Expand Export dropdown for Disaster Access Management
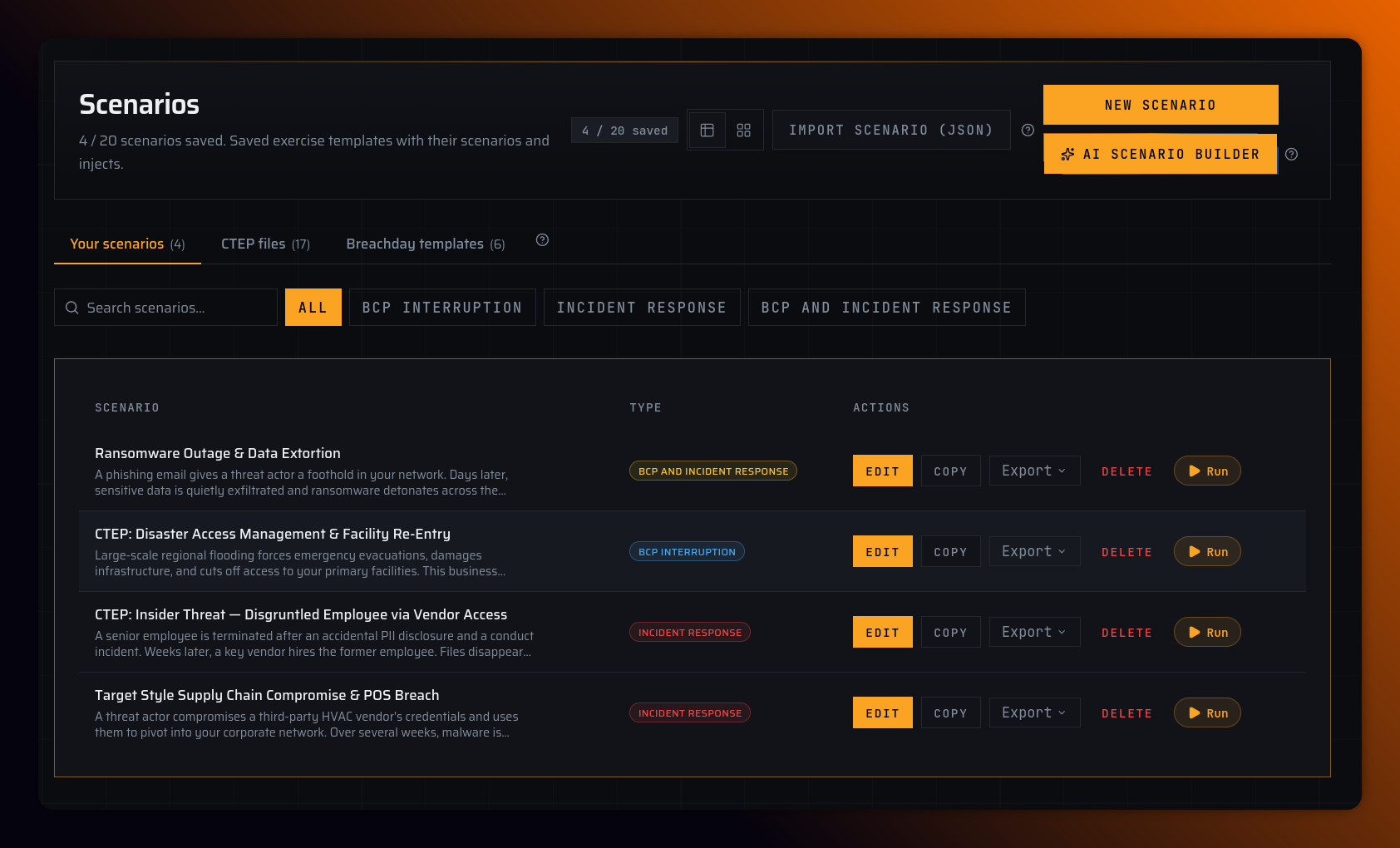 coord(1035,551)
